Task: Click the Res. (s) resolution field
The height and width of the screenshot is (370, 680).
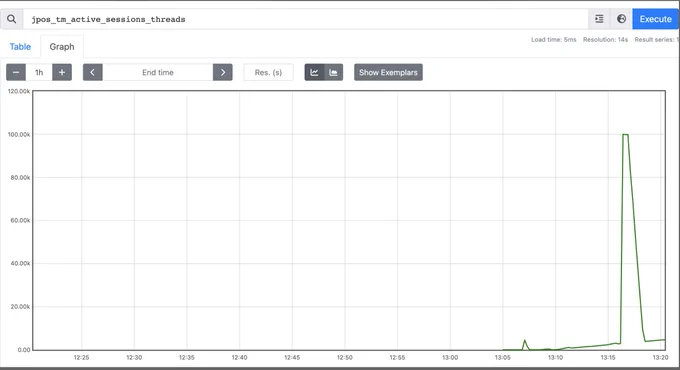Action: 268,72
